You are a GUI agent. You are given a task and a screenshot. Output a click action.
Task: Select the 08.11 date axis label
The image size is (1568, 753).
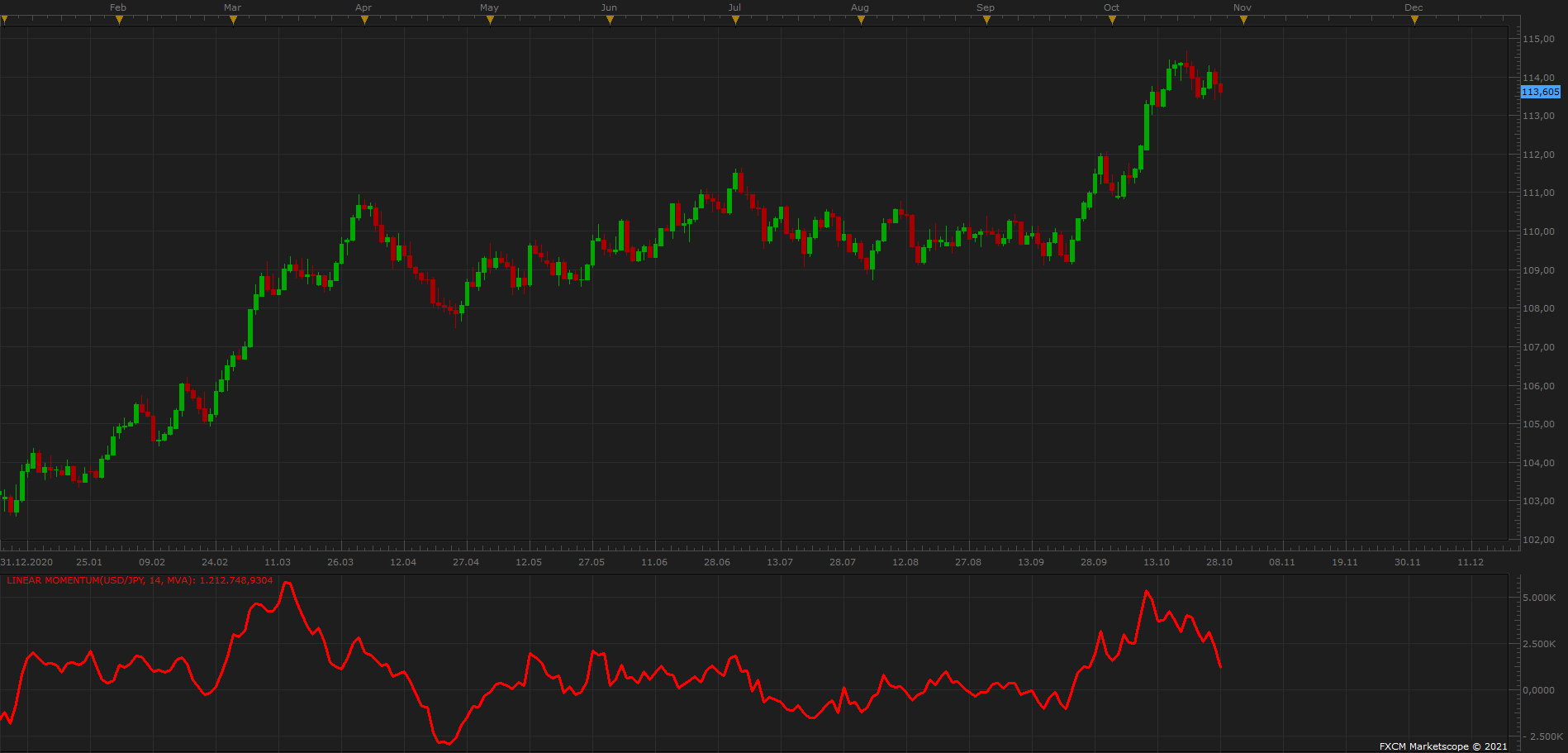point(1282,562)
